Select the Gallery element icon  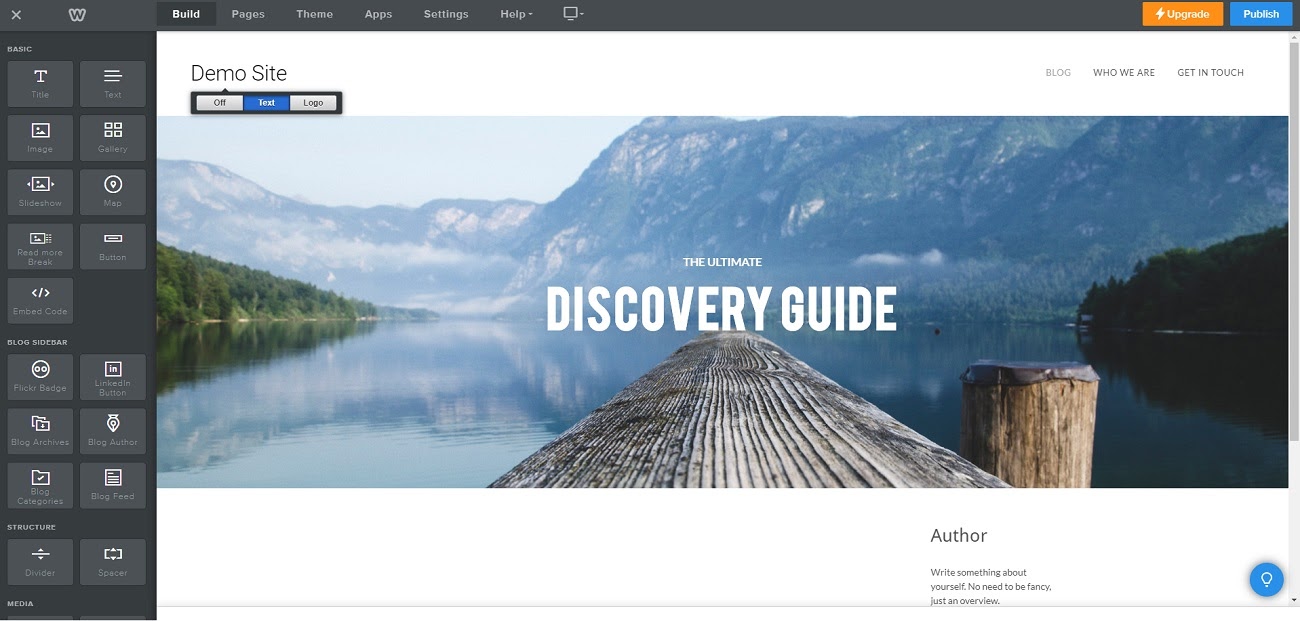tap(112, 137)
